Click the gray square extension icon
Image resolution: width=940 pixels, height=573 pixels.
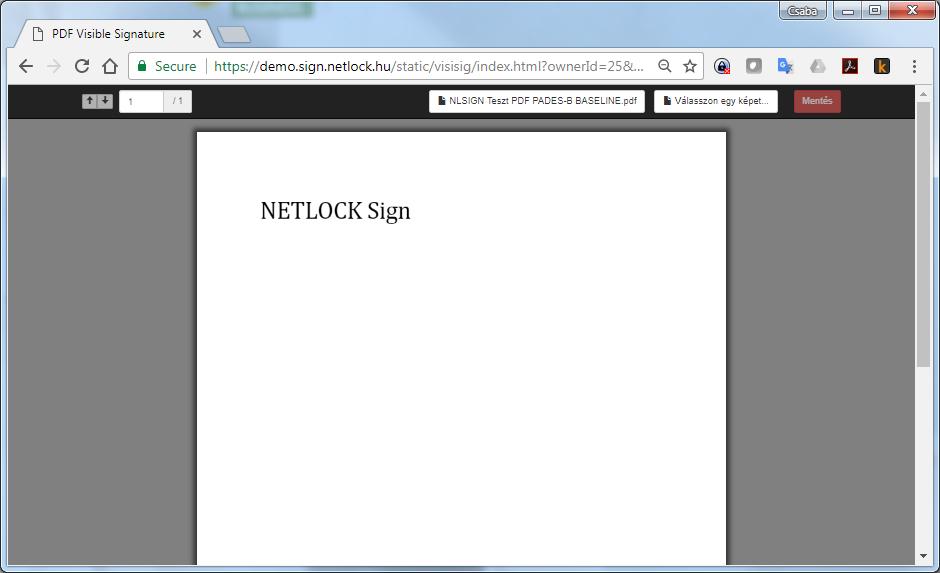point(754,66)
